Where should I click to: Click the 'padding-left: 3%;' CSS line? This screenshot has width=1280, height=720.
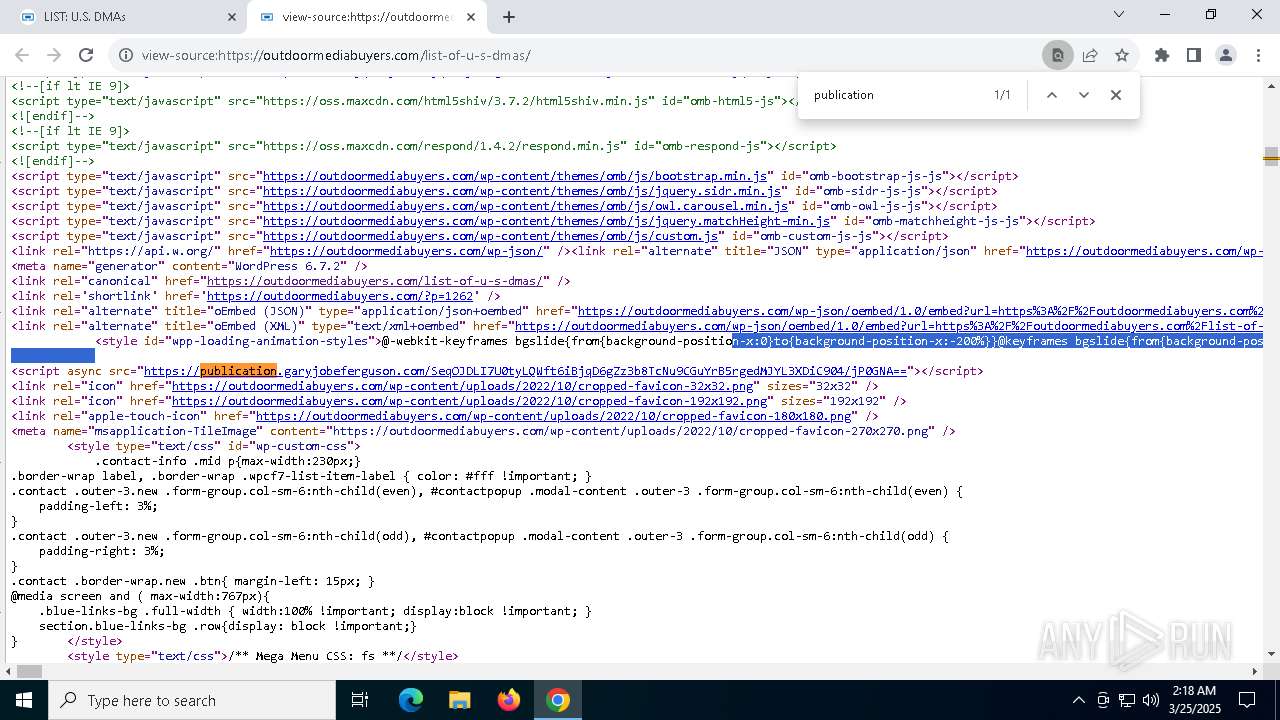click(x=98, y=506)
